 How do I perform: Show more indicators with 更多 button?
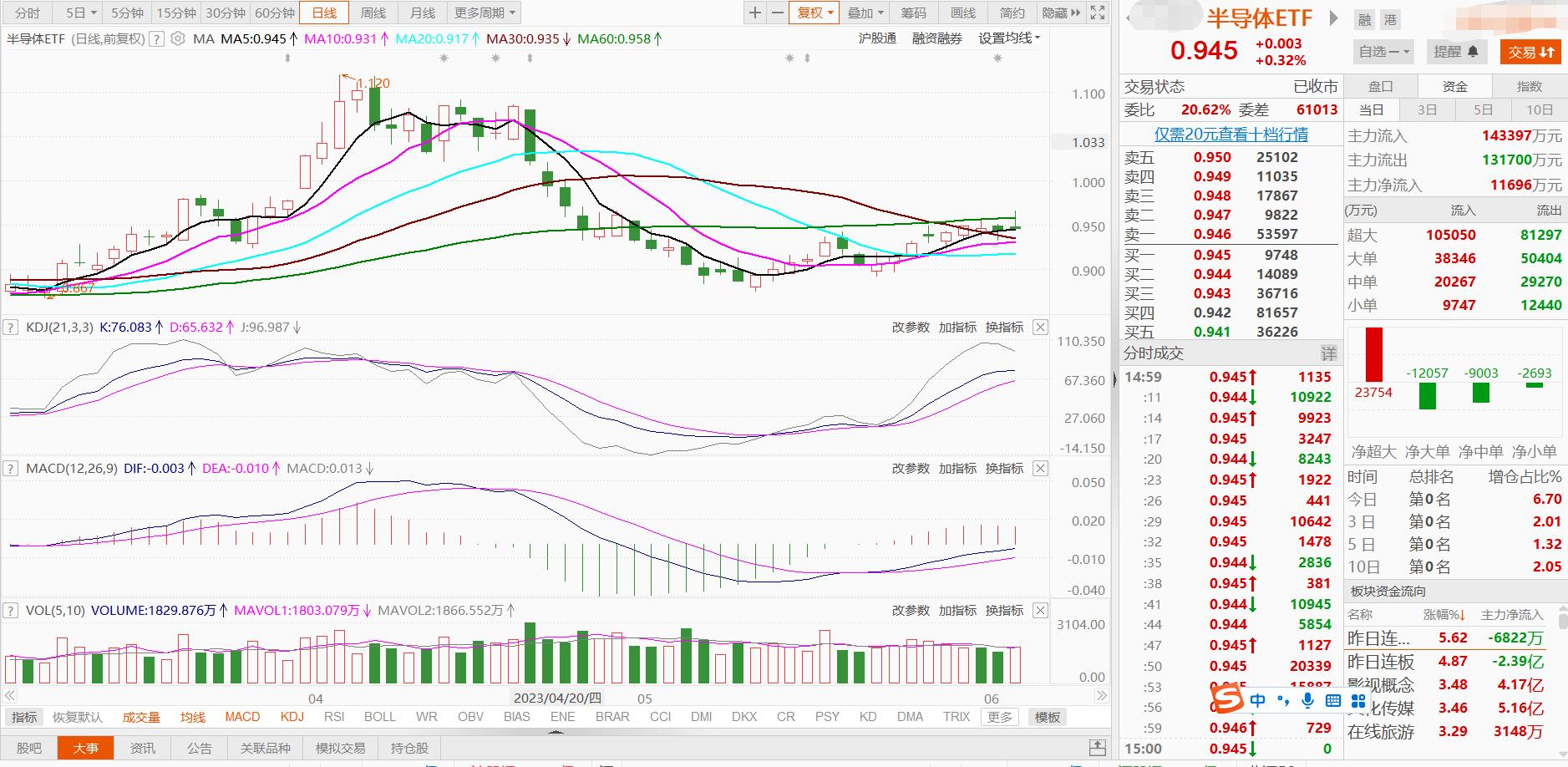point(1000,717)
